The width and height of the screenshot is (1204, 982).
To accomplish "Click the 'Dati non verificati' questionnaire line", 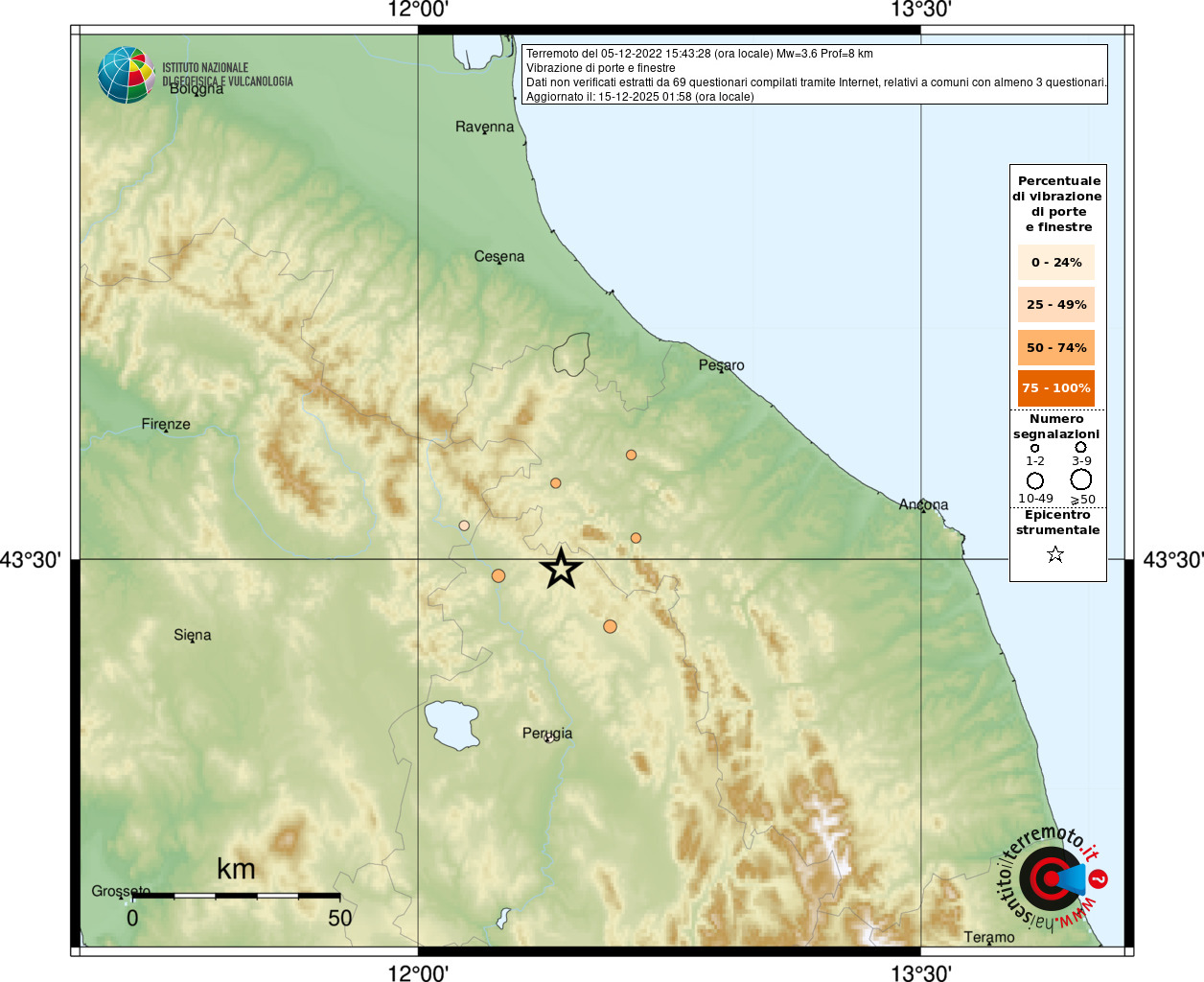I will 817,82.
